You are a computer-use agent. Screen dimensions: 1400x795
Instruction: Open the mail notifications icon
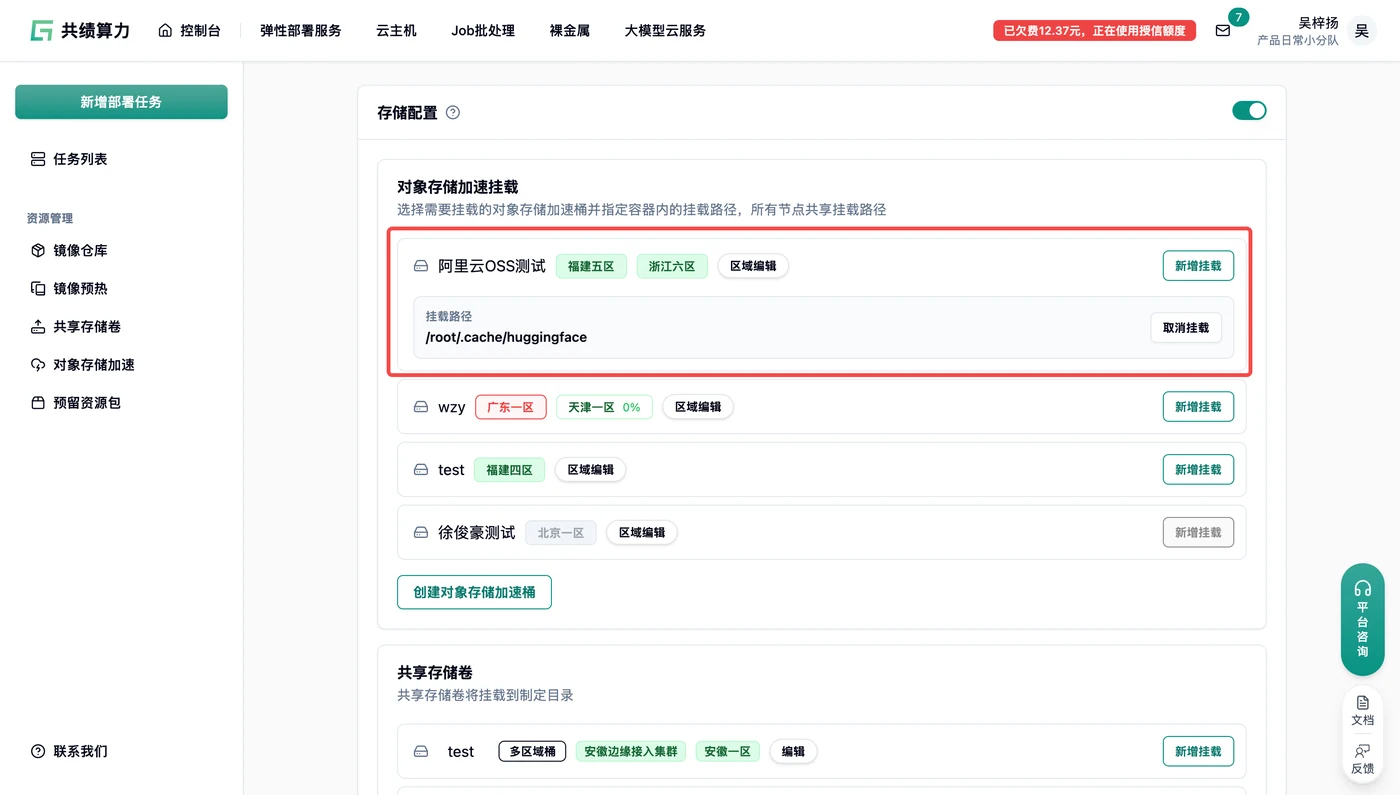pyautogui.click(x=1222, y=31)
